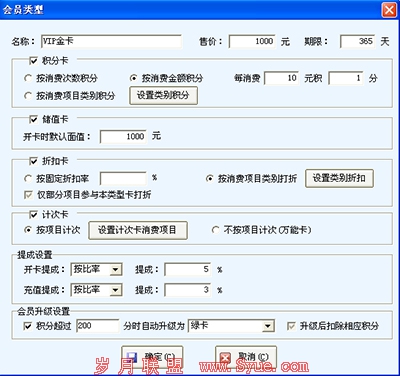Toggle the 储值卡 checkbox
Viewport: 400px width, 376px height.
click(x=33, y=119)
